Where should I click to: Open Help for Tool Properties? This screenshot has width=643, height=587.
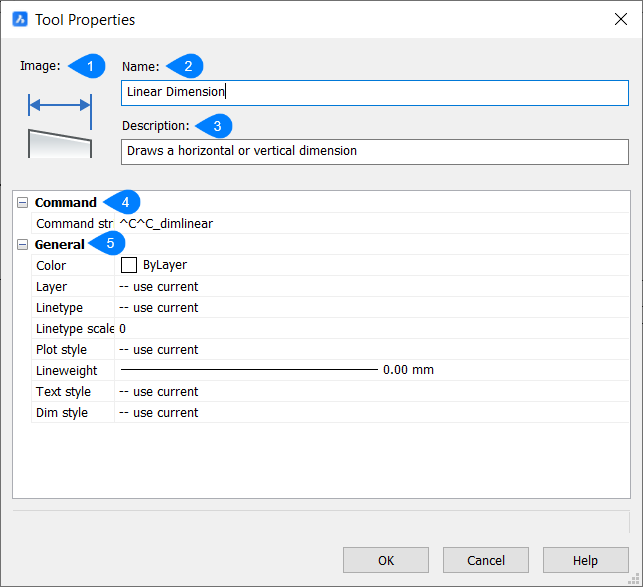pyautogui.click(x=585, y=560)
